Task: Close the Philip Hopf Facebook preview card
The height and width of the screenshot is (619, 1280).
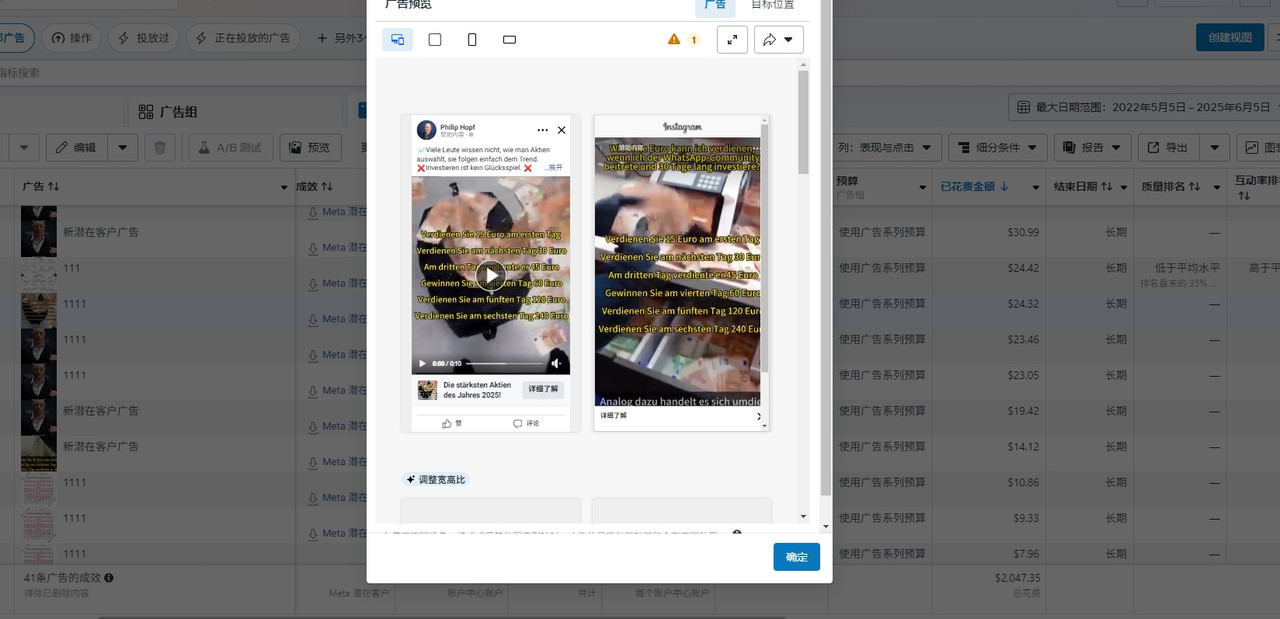Action: tap(561, 130)
